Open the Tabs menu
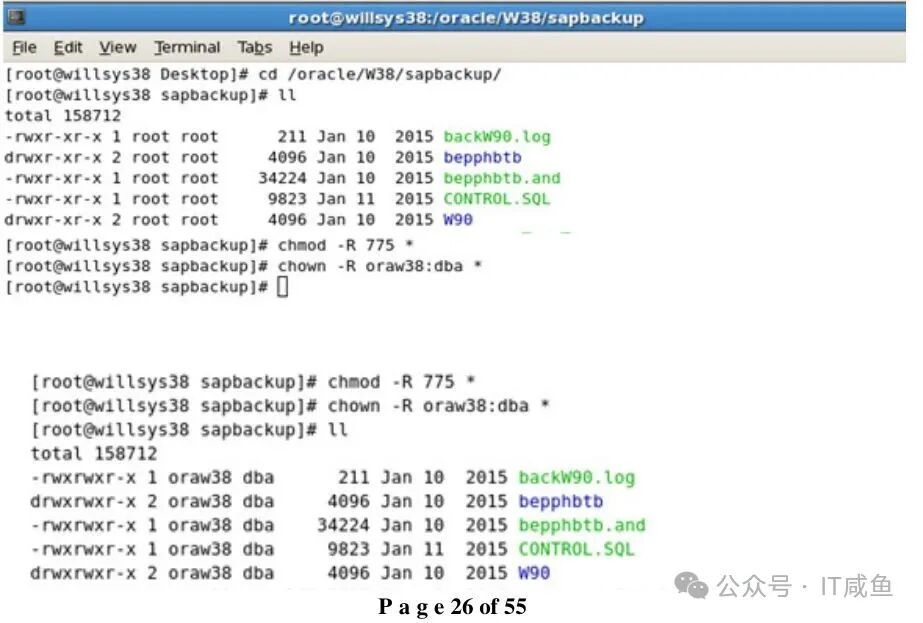Screen dimensions: 923x623 (x=255, y=47)
